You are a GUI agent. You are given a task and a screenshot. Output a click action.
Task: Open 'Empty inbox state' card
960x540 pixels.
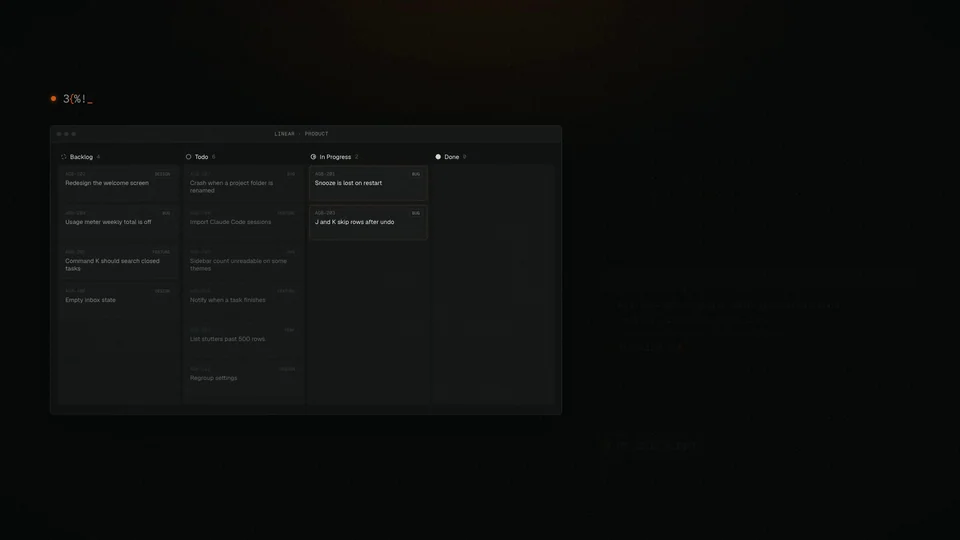pyautogui.click(x=118, y=299)
